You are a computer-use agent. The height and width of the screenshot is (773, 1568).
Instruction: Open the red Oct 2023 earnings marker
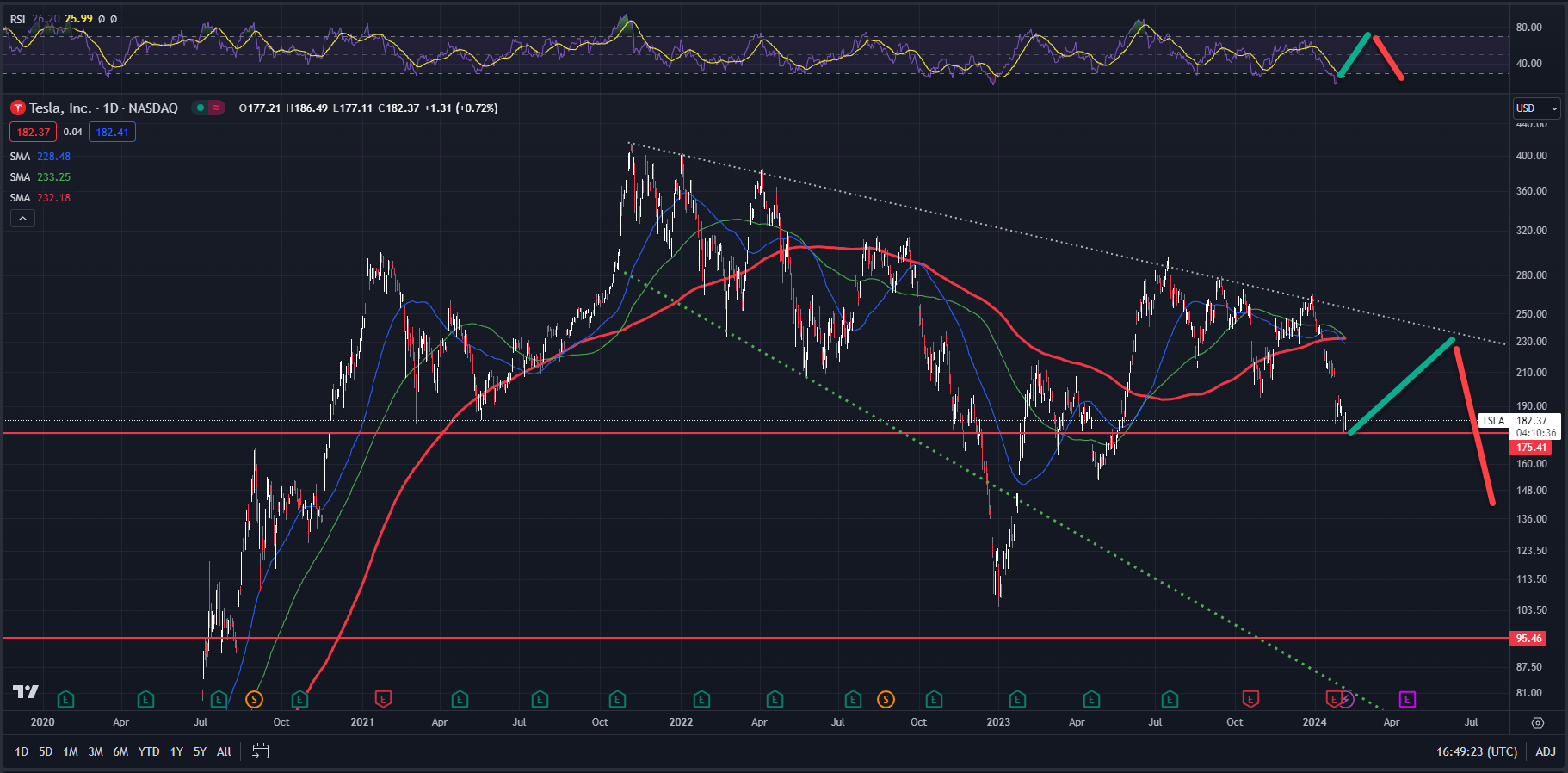tap(1250, 700)
